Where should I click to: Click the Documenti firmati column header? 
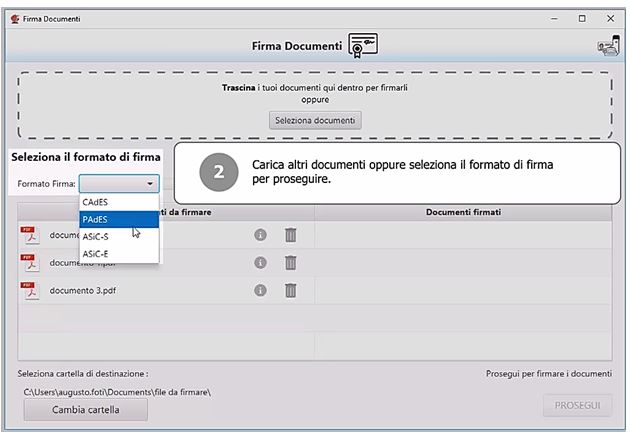coord(463,212)
